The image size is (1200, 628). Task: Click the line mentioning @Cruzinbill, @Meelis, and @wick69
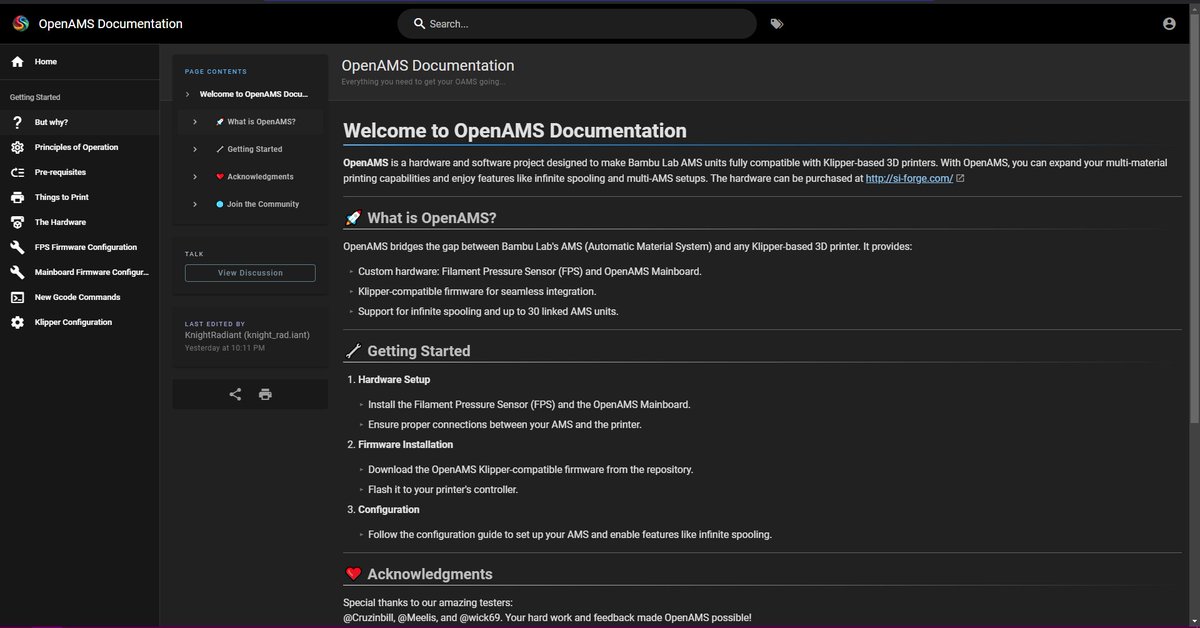[547, 618]
